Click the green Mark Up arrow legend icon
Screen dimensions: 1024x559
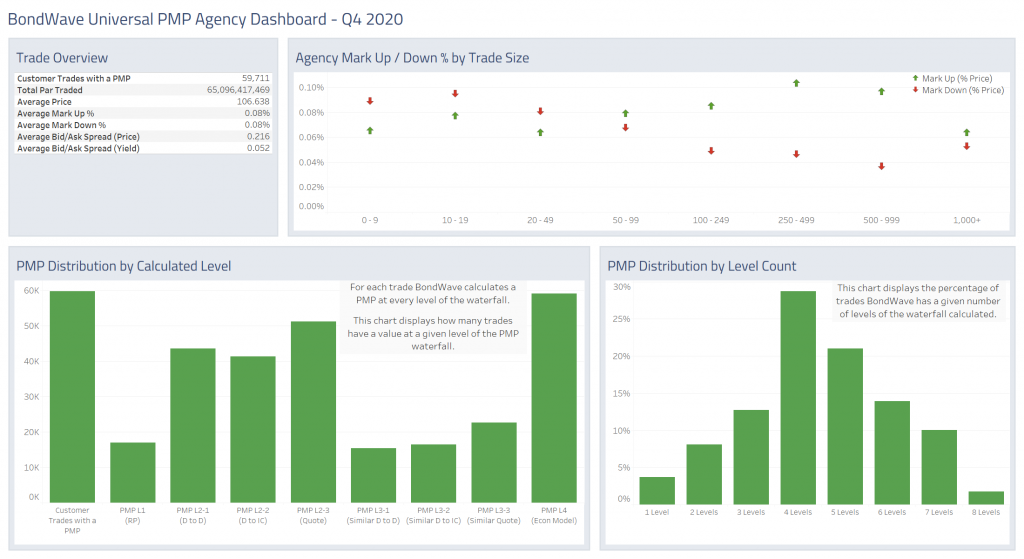point(916,78)
